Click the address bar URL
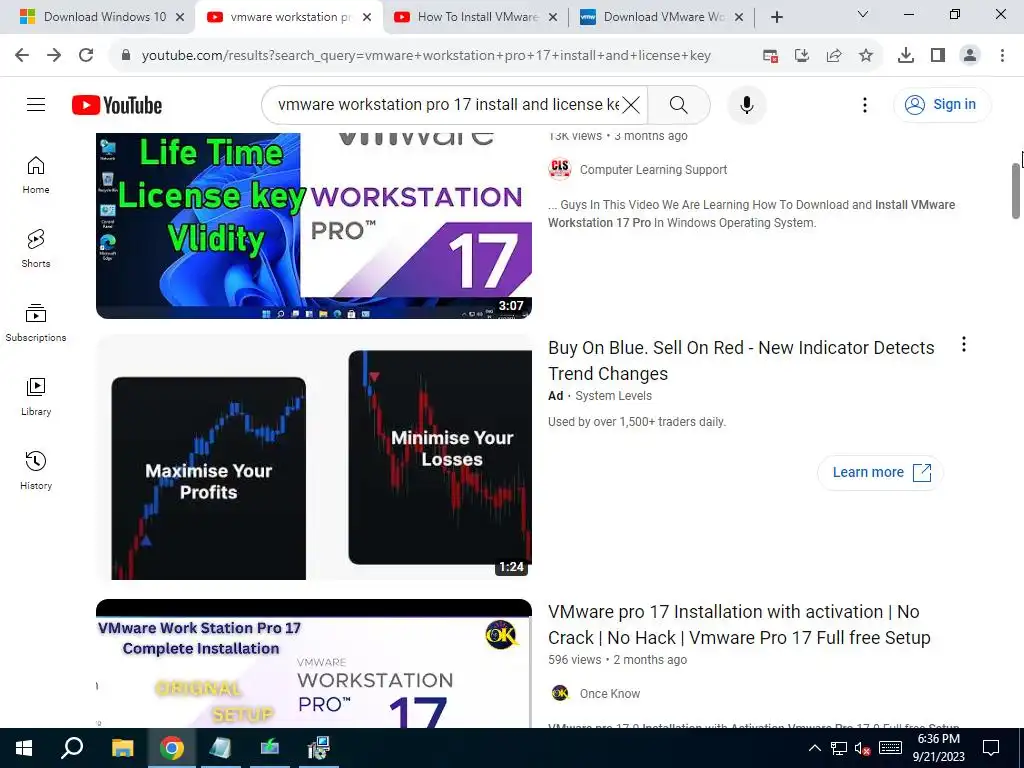Image resolution: width=1024 pixels, height=768 pixels. (x=426, y=56)
